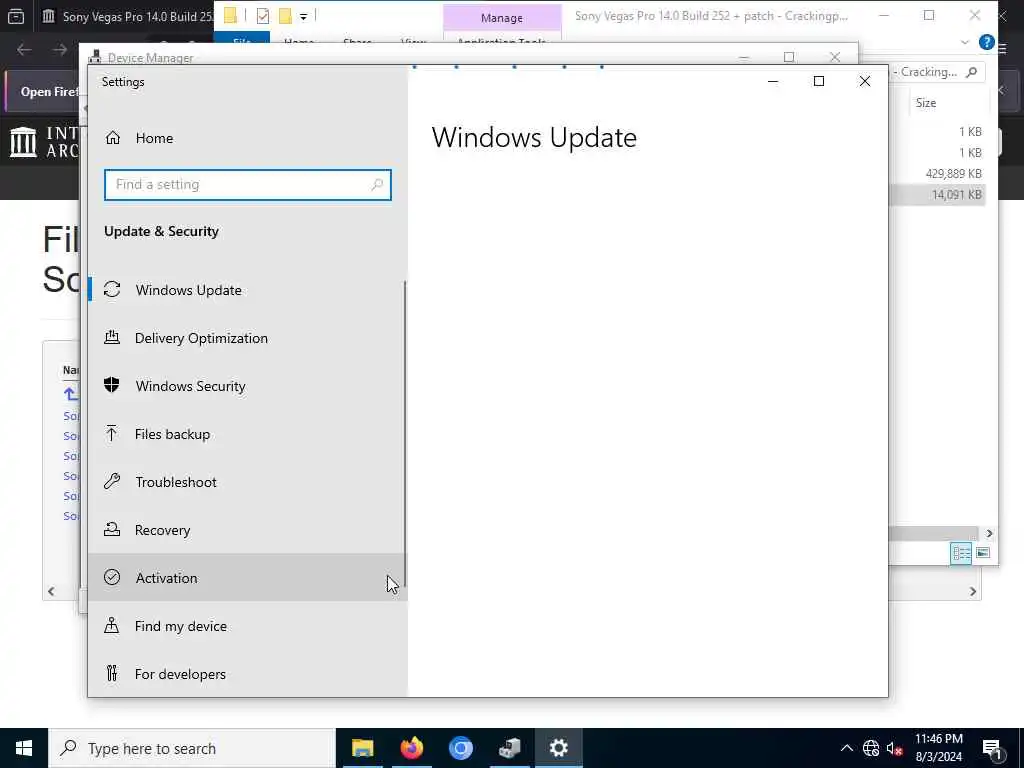Click the parent directory up arrow in browser

(x=70, y=394)
